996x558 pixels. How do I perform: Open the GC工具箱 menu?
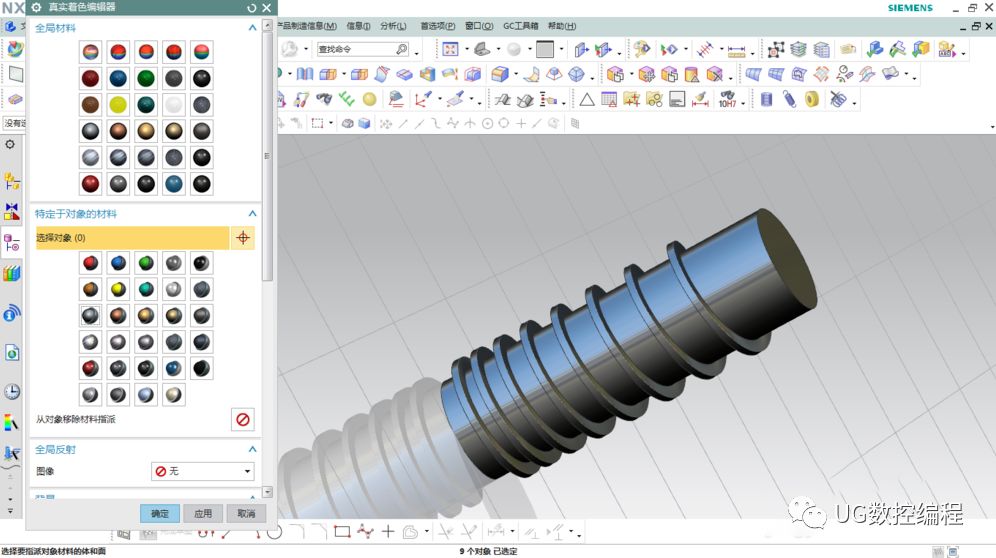click(520, 26)
